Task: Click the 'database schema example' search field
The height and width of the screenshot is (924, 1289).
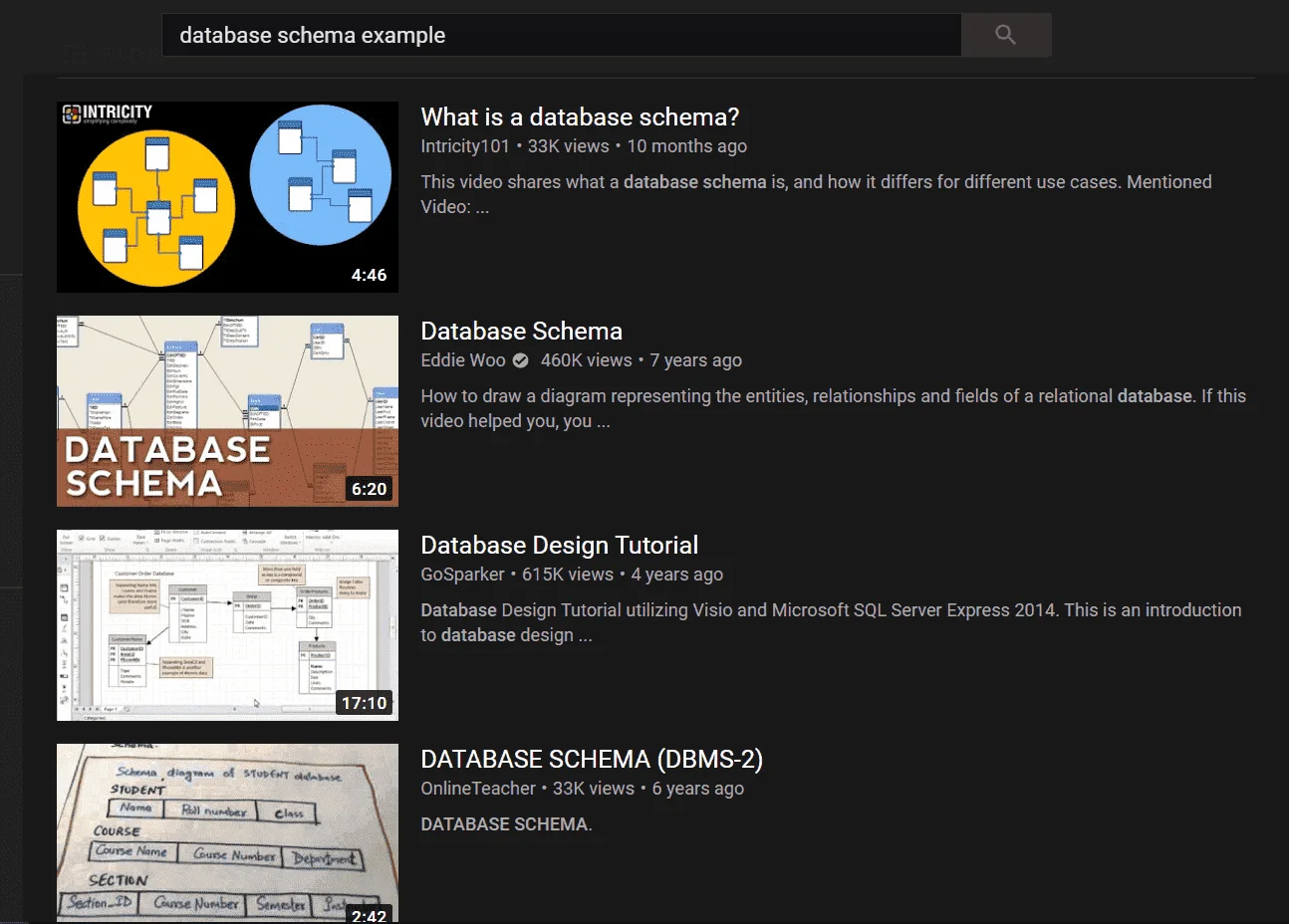Action: click(562, 35)
